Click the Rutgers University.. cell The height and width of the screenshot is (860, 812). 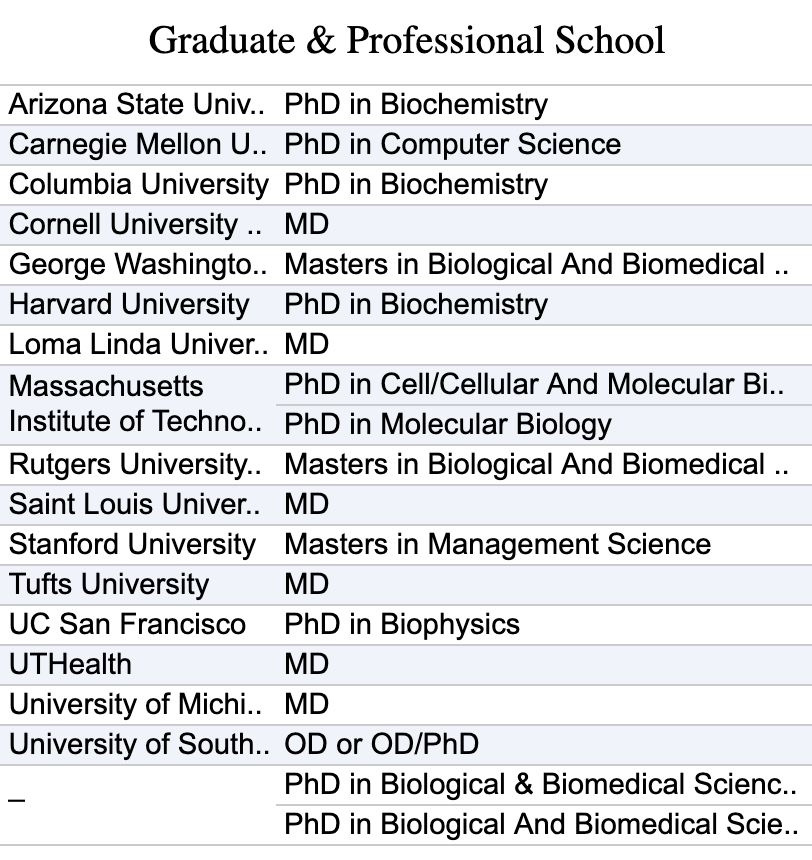[x=138, y=465]
